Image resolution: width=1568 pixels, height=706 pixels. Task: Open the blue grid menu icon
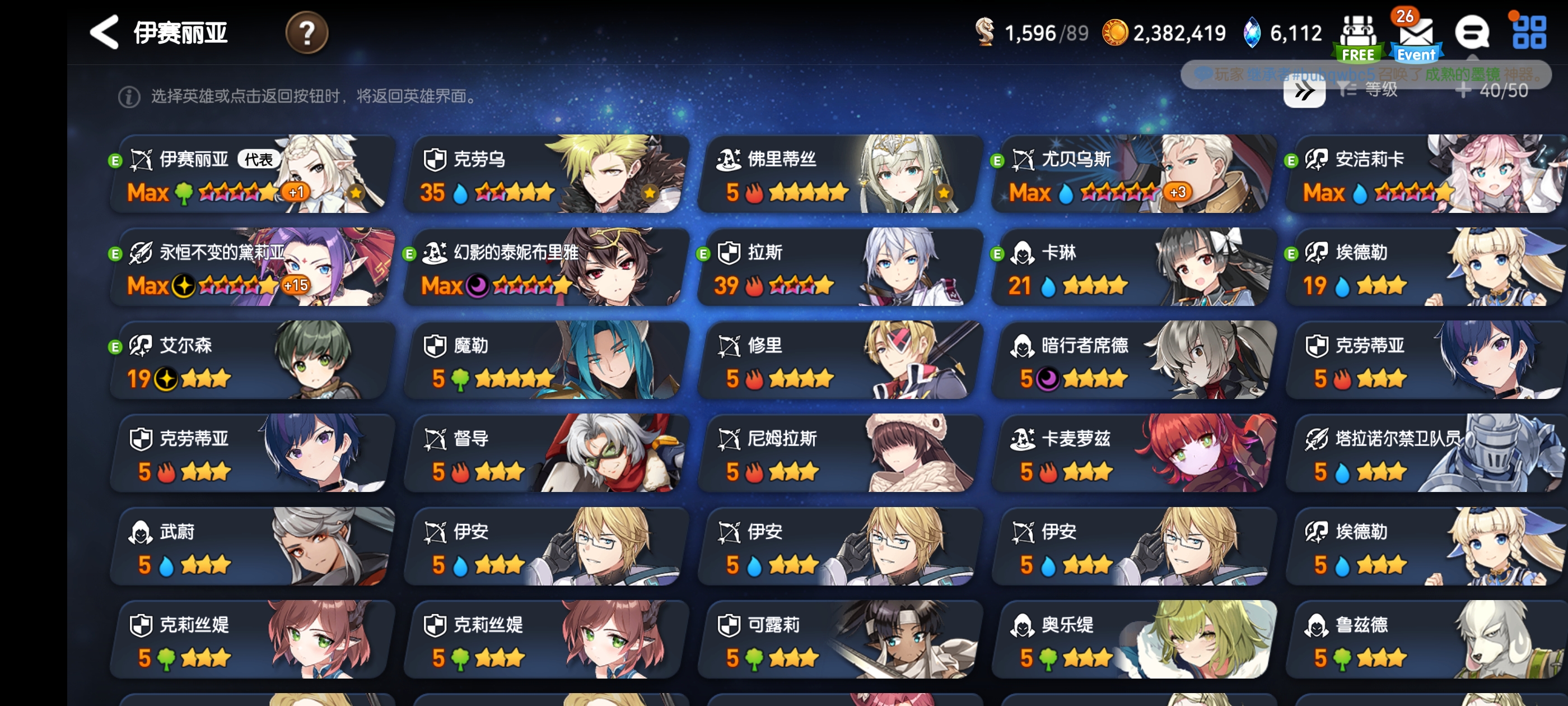[x=1529, y=32]
